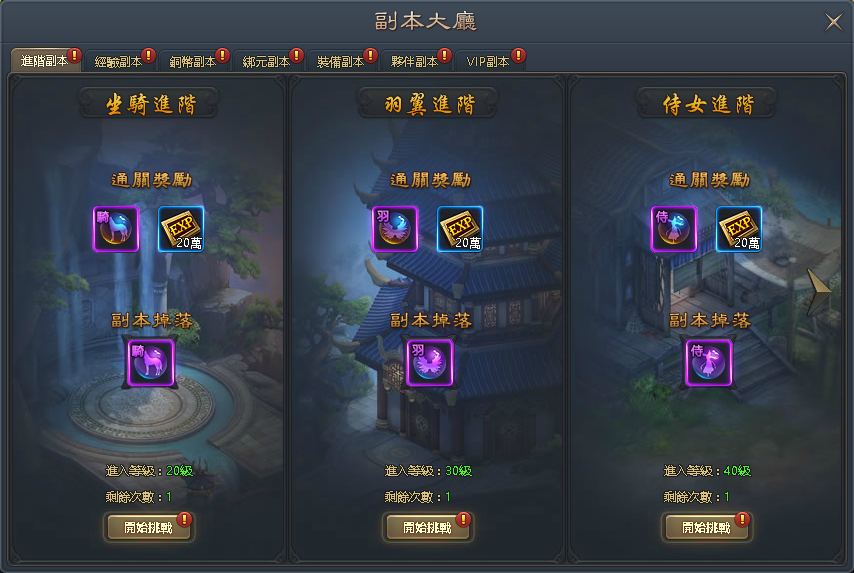Viewport: 854px width, 573px height.
Task: Open the 綁元副本 tab
Action: click(x=268, y=61)
